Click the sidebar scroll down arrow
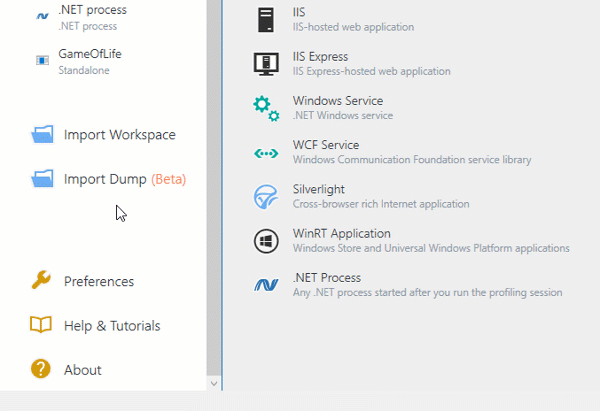 (213, 383)
